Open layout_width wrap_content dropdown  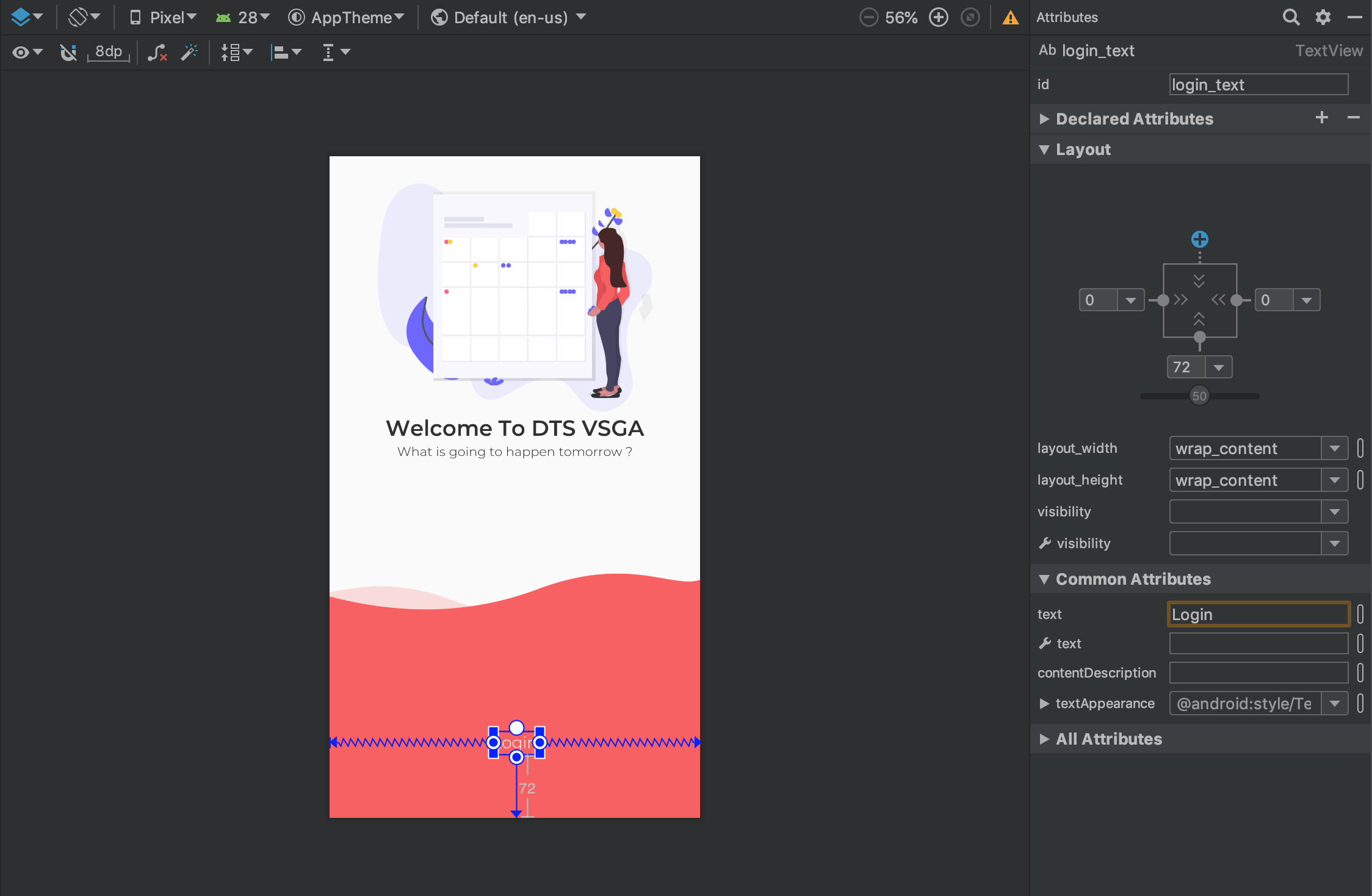[1337, 448]
